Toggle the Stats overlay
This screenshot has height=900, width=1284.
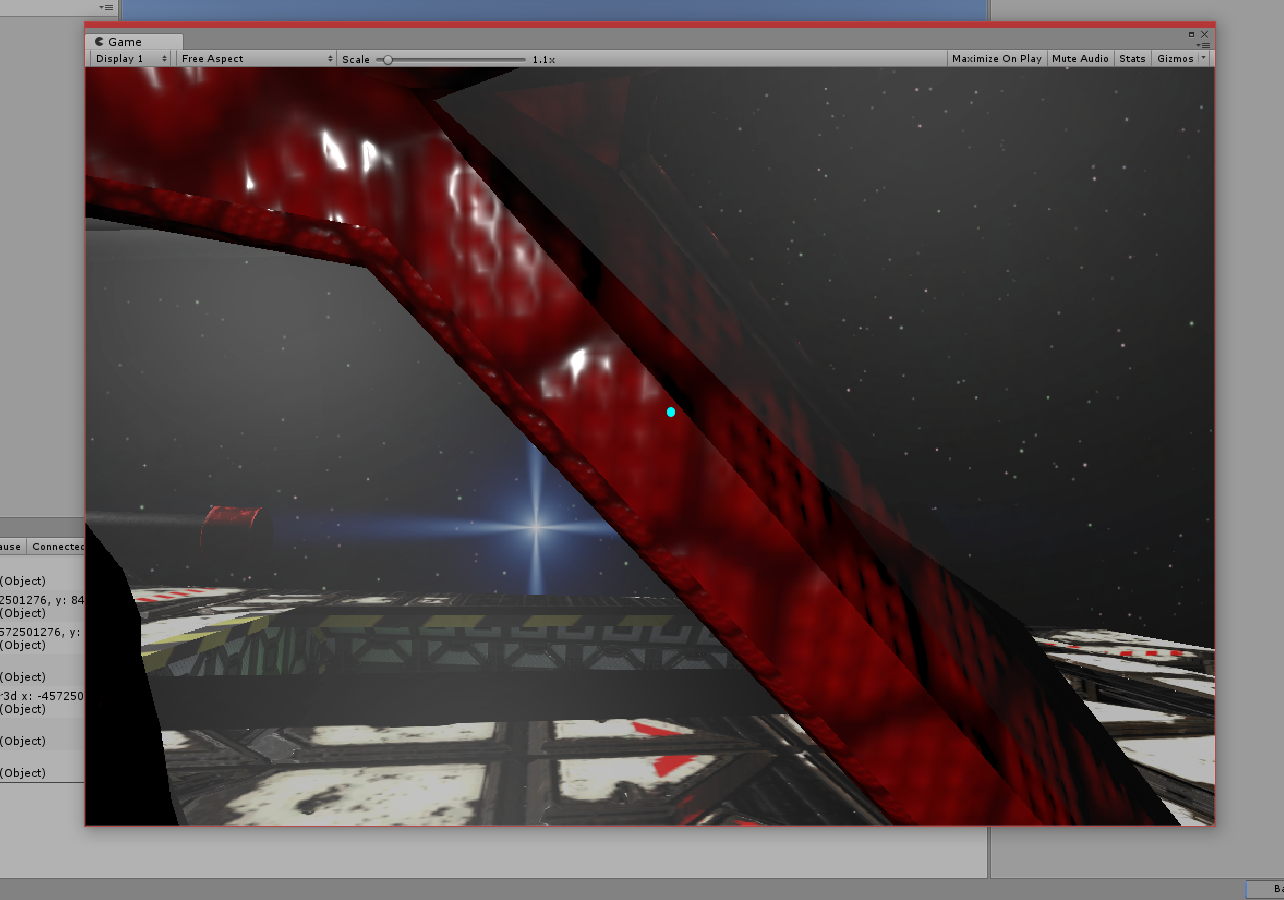click(x=1132, y=59)
